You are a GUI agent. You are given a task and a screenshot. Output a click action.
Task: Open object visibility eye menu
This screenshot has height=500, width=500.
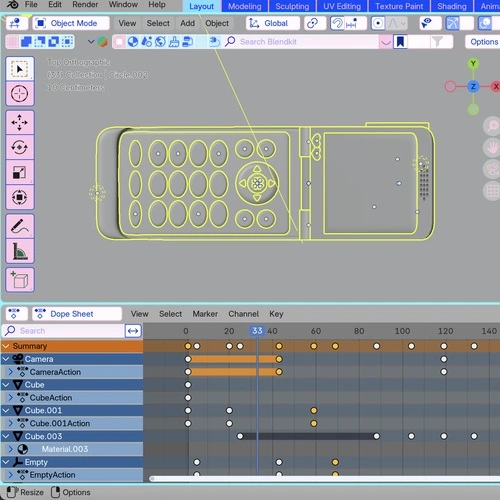(x=430, y=23)
